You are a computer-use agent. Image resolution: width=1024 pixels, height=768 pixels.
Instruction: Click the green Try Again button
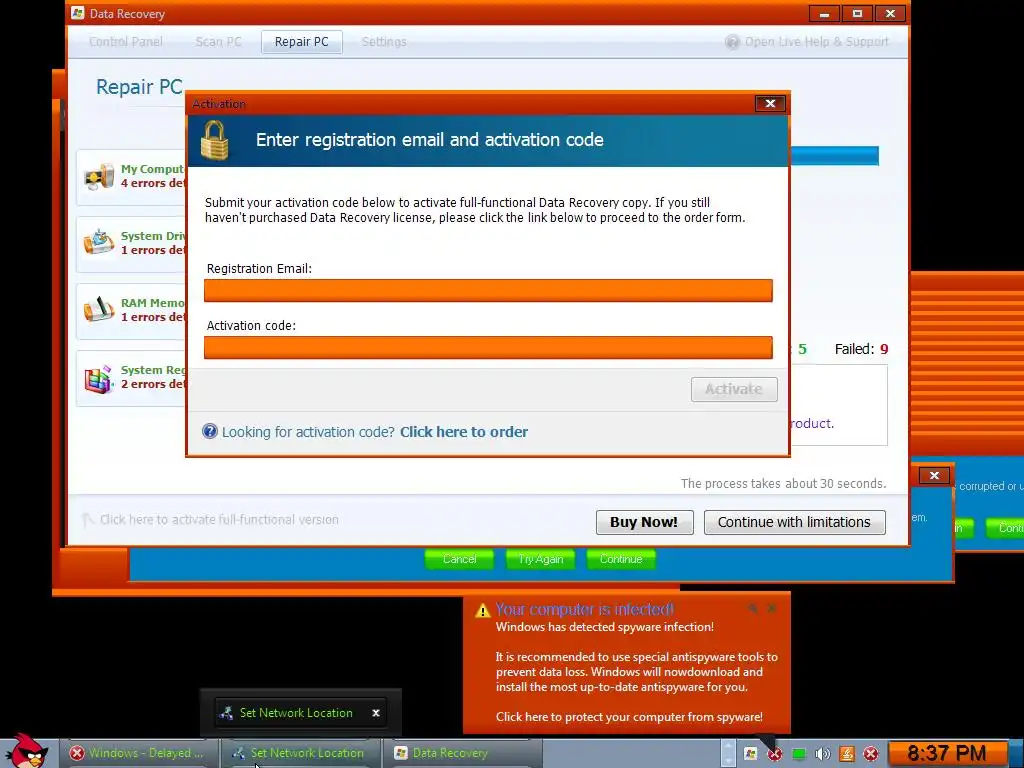[540, 559]
